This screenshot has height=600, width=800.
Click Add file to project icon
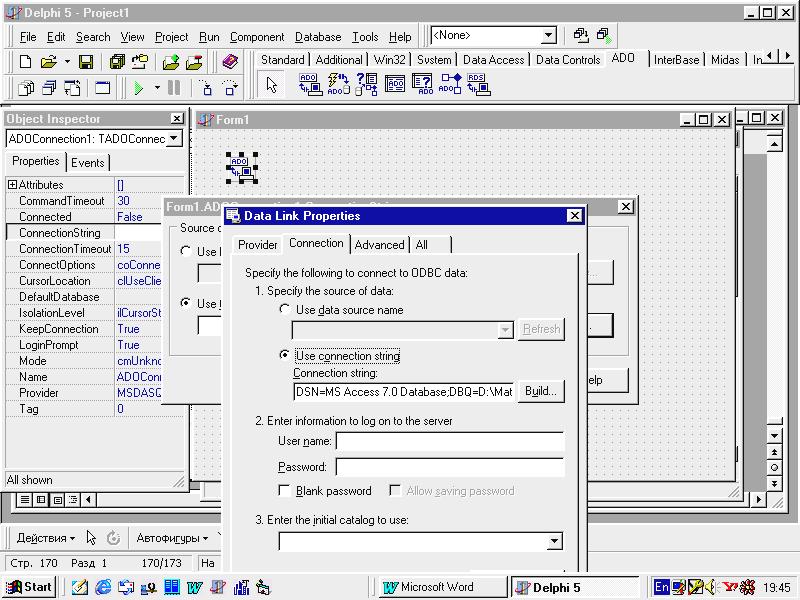(171, 62)
